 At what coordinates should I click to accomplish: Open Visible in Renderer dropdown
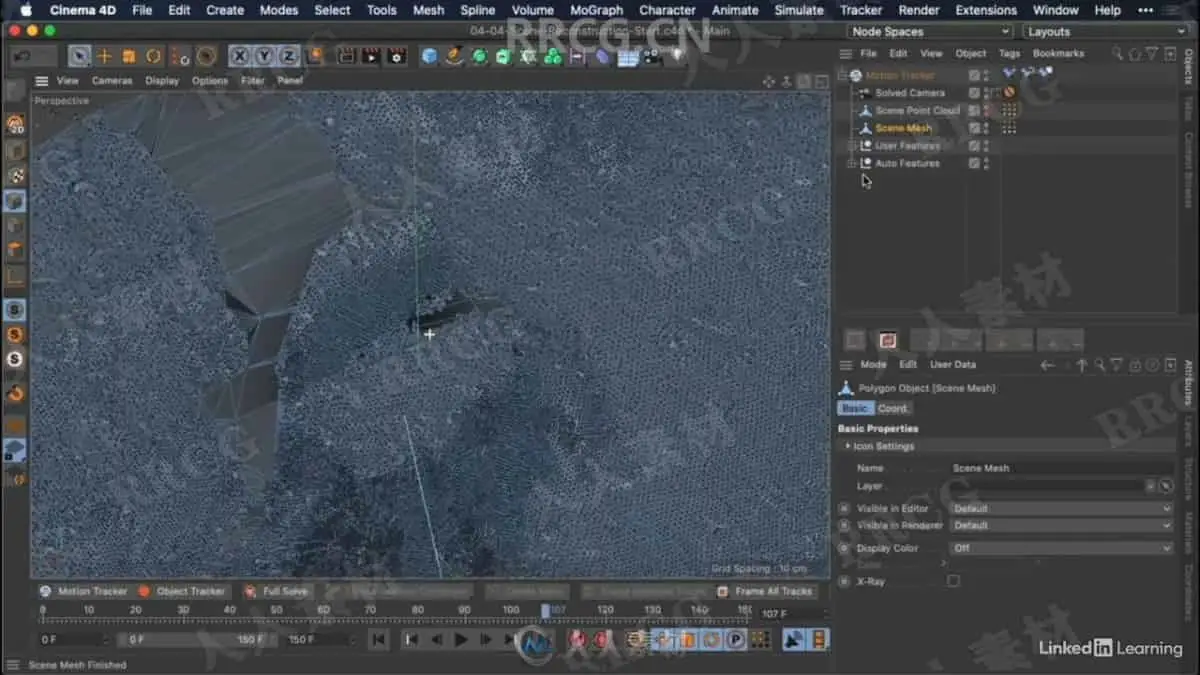tap(1062, 525)
